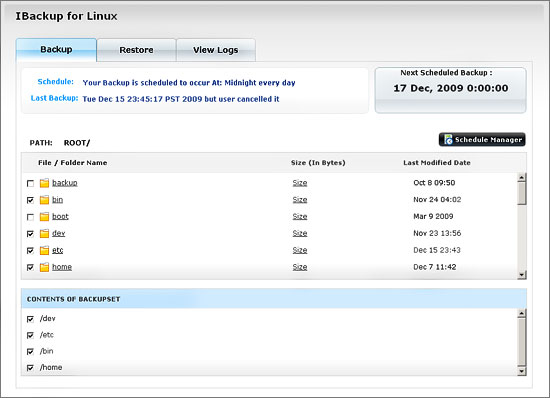Screen dimensions: 550x398
Task: Click Size link for home folder
Action: coord(300,267)
